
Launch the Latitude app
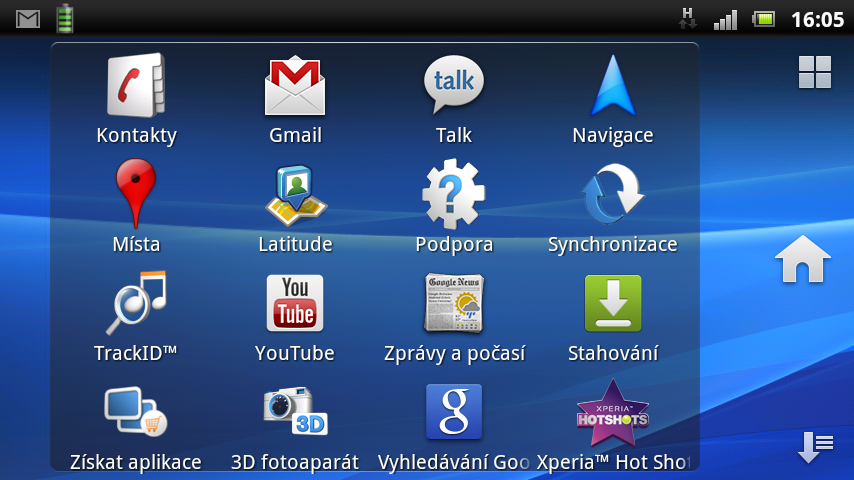point(295,207)
